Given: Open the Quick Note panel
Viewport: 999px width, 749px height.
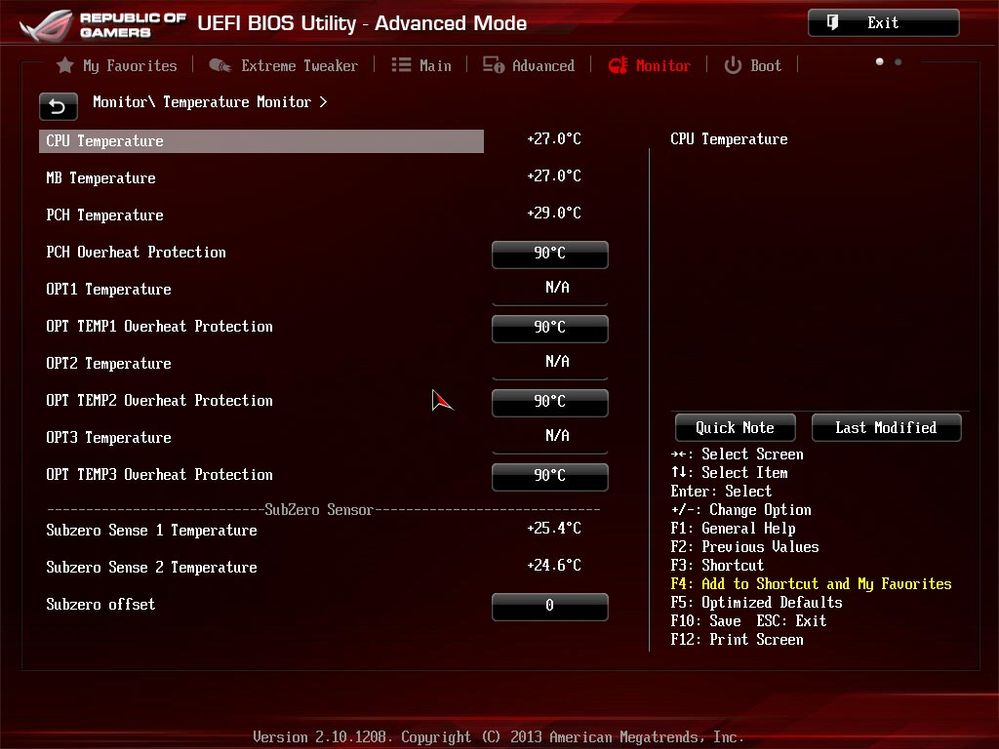Looking at the screenshot, I should [x=734, y=427].
